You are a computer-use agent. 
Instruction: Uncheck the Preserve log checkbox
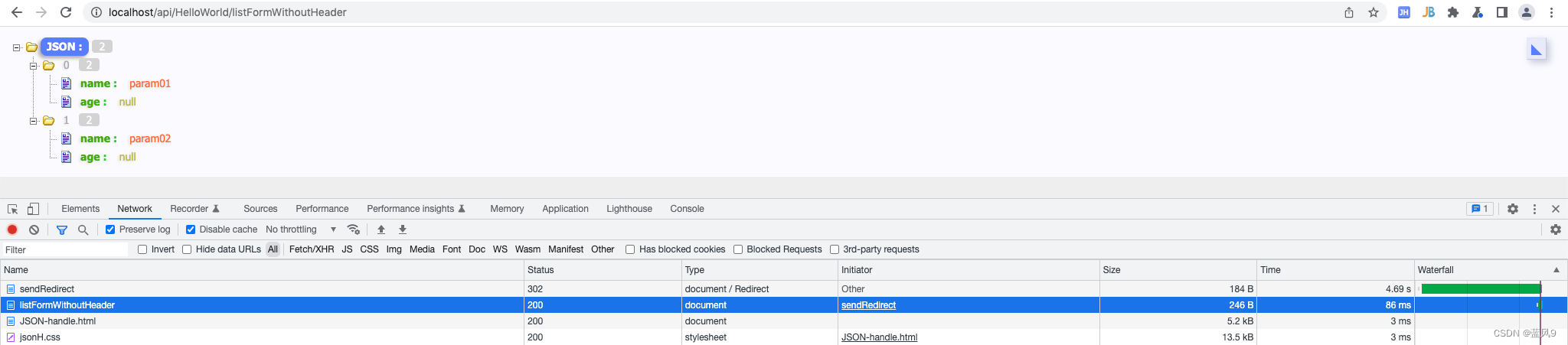click(110, 229)
